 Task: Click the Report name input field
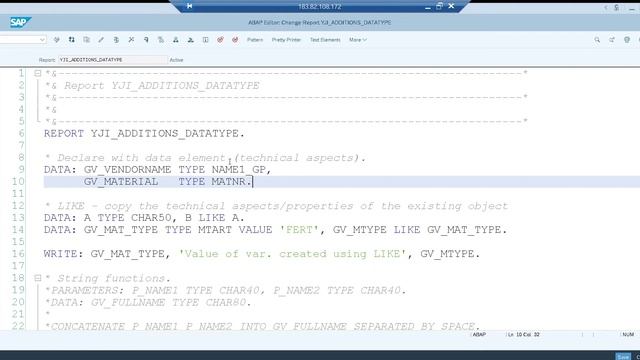[113, 60]
